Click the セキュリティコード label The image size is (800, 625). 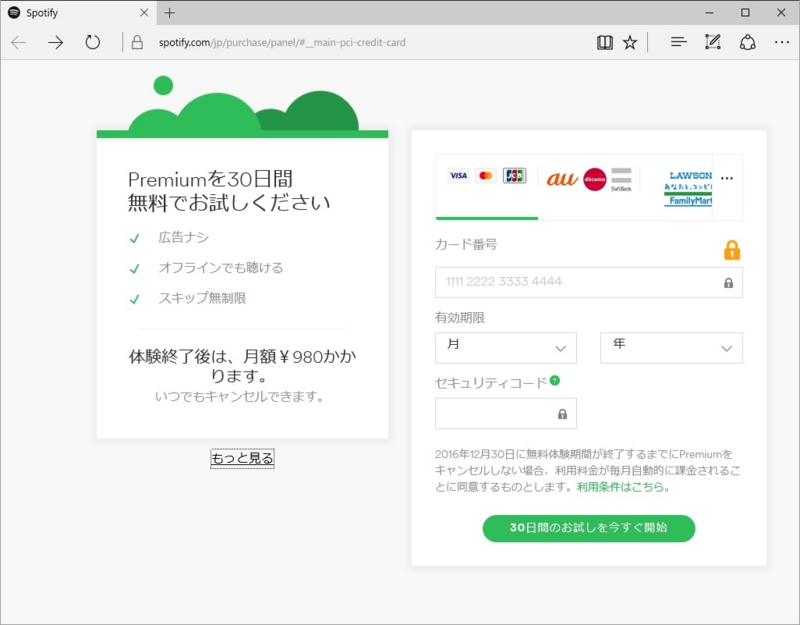pyautogui.click(x=491, y=383)
